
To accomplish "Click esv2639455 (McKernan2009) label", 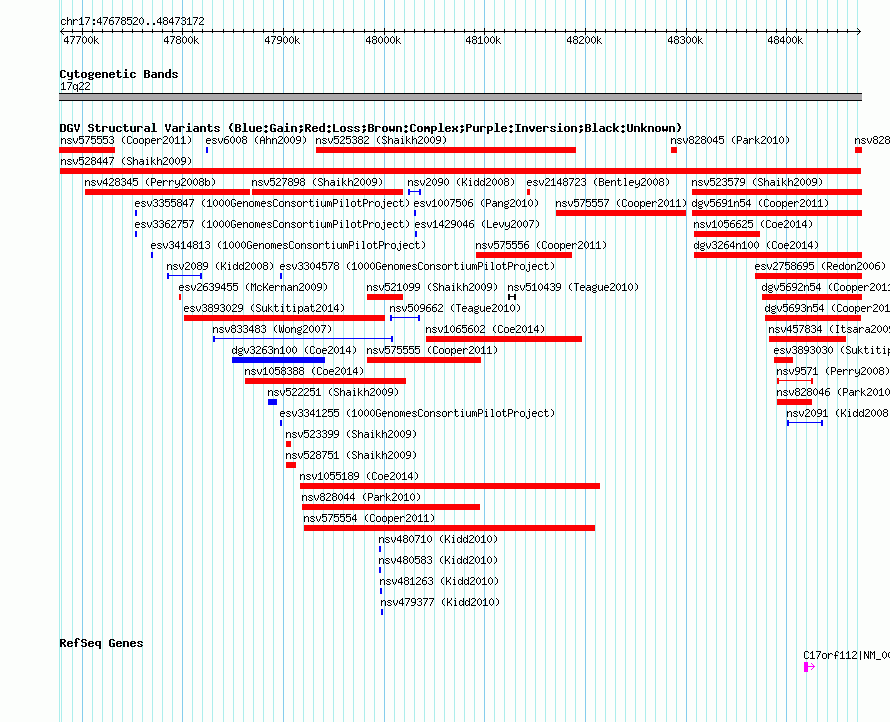I will click(253, 287).
